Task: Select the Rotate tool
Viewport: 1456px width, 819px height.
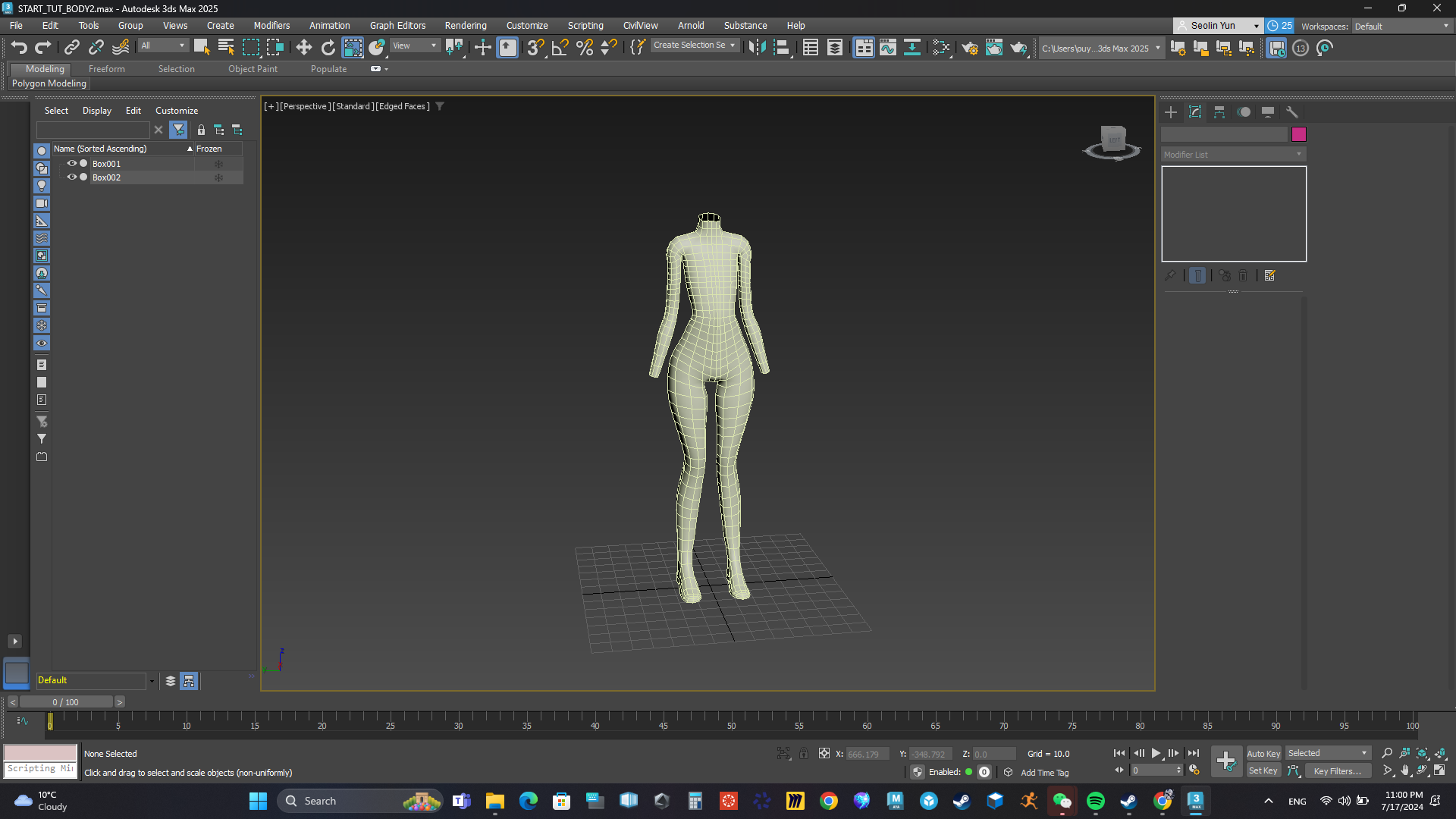Action: tap(328, 48)
